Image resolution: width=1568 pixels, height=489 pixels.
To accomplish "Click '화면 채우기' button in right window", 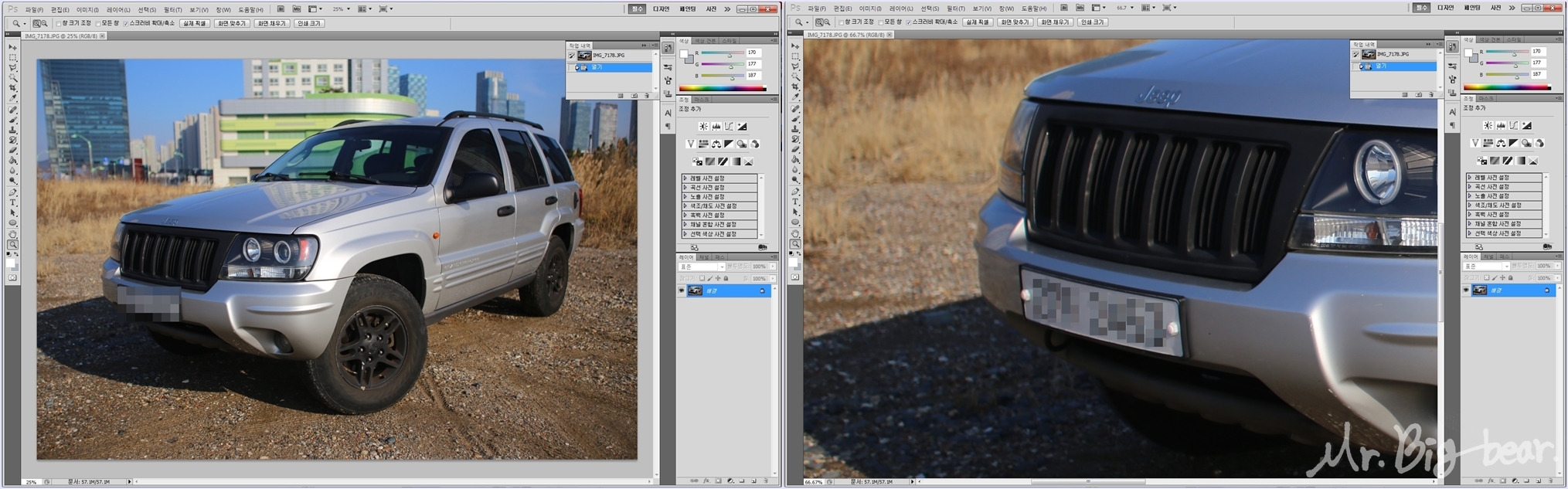I will 1055,22.
